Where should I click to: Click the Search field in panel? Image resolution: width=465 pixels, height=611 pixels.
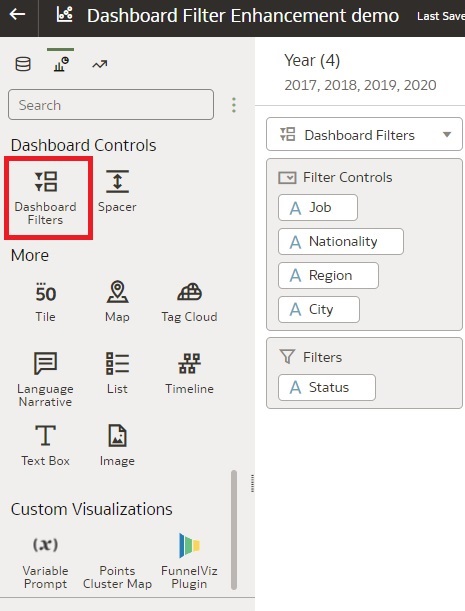point(111,105)
